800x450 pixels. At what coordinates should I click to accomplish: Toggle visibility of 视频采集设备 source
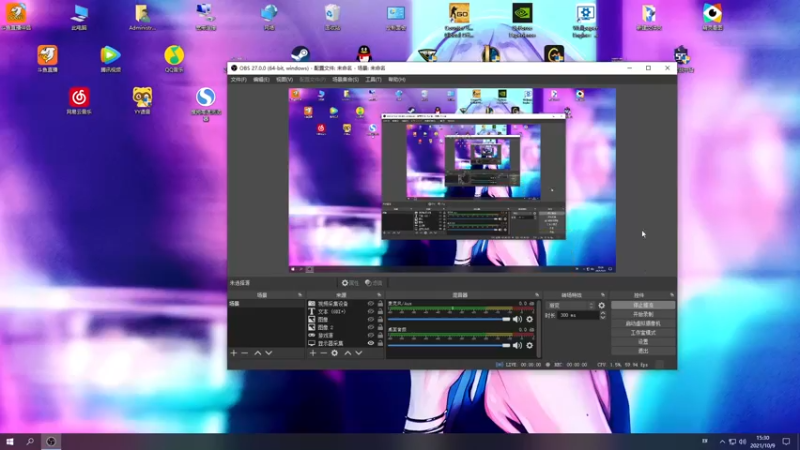[371, 304]
